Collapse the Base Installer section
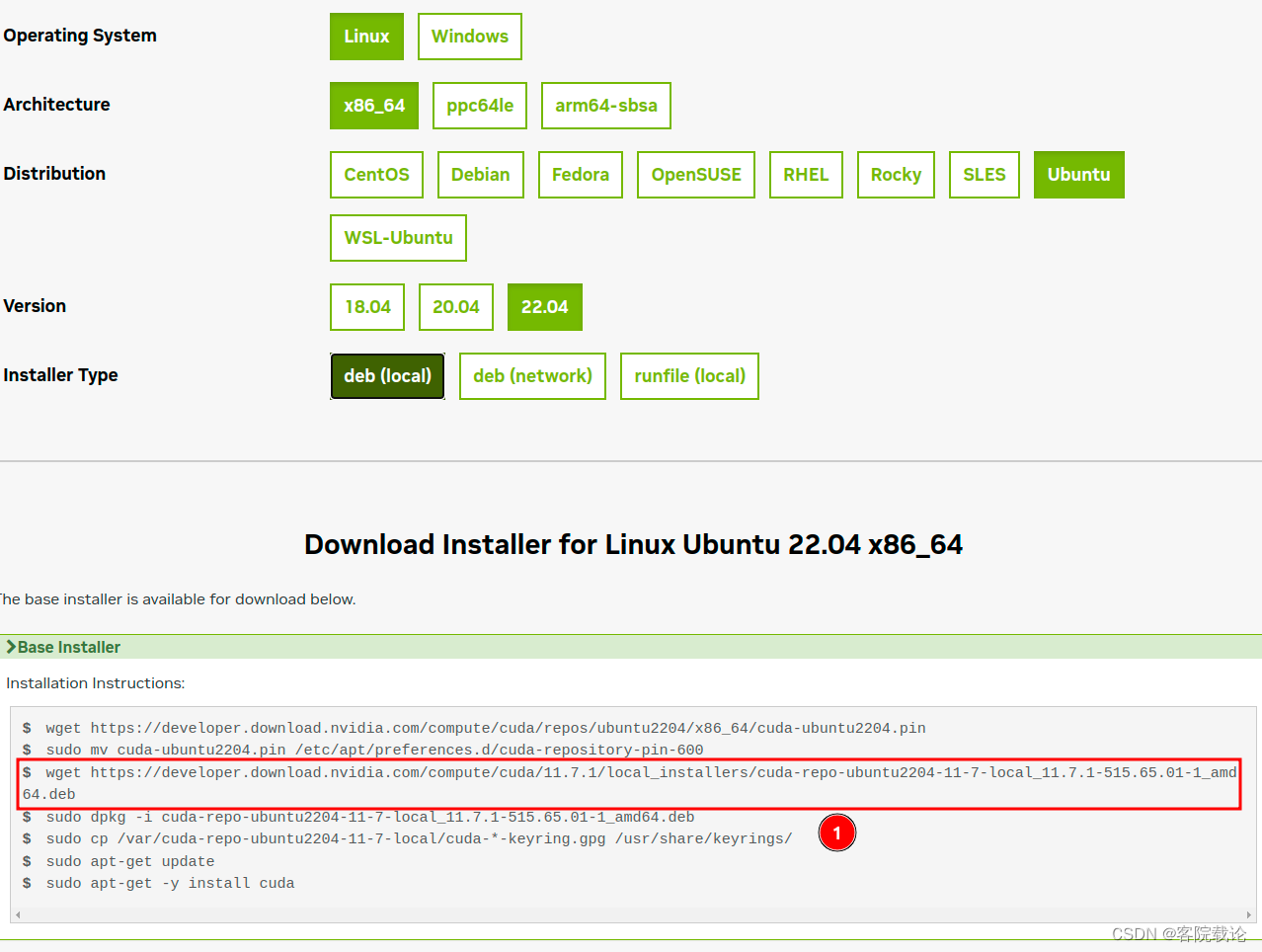 pos(631,647)
